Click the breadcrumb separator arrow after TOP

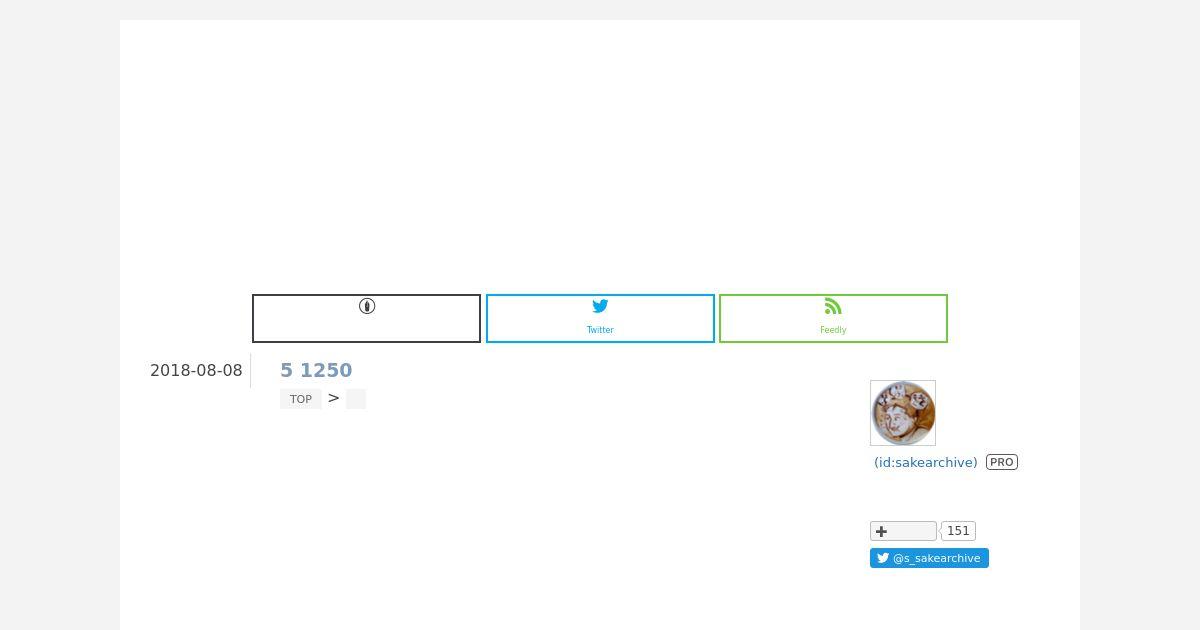[334, 398]
